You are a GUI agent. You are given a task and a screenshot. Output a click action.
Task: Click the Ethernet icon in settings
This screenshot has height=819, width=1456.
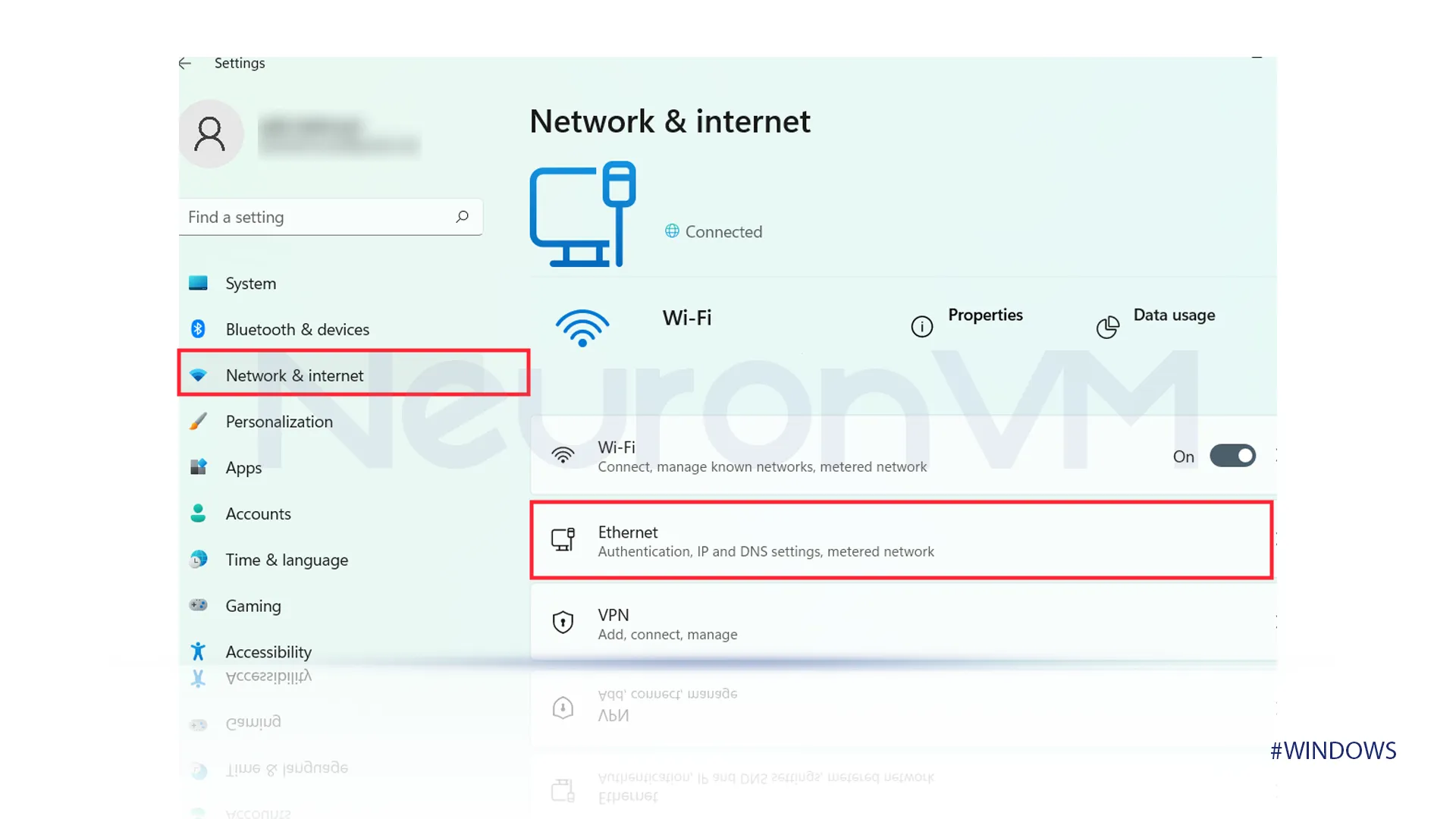[x=562, y=540]
